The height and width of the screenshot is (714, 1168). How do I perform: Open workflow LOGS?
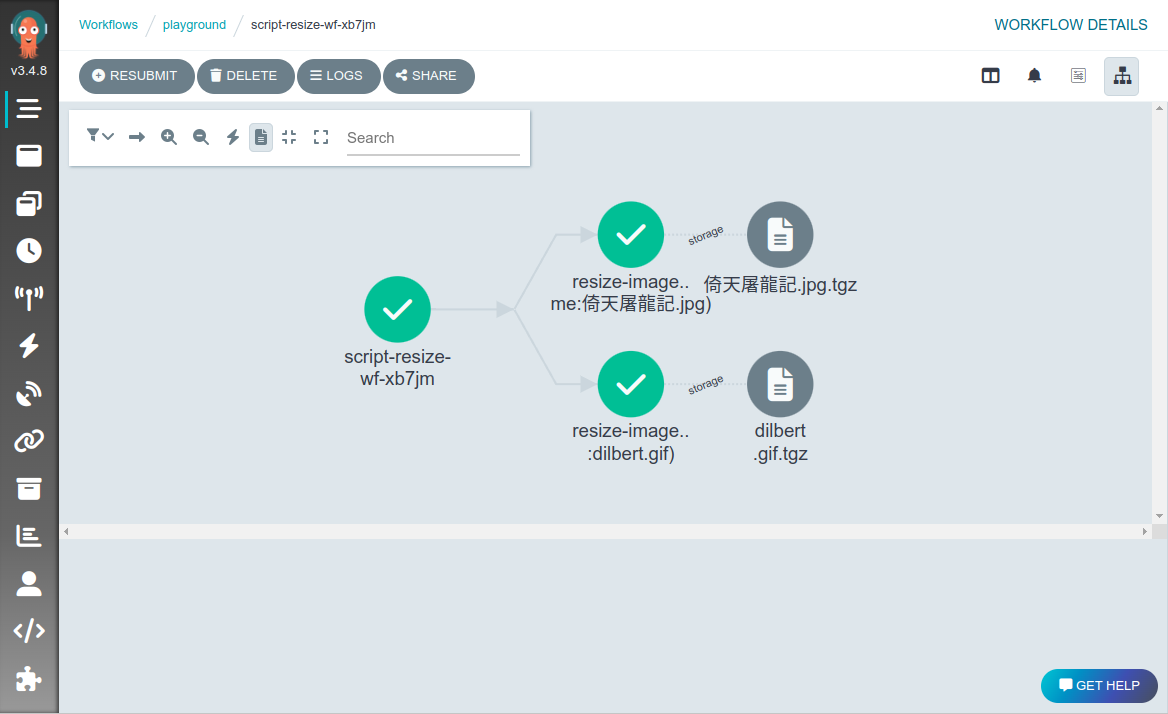click(338, 76)
